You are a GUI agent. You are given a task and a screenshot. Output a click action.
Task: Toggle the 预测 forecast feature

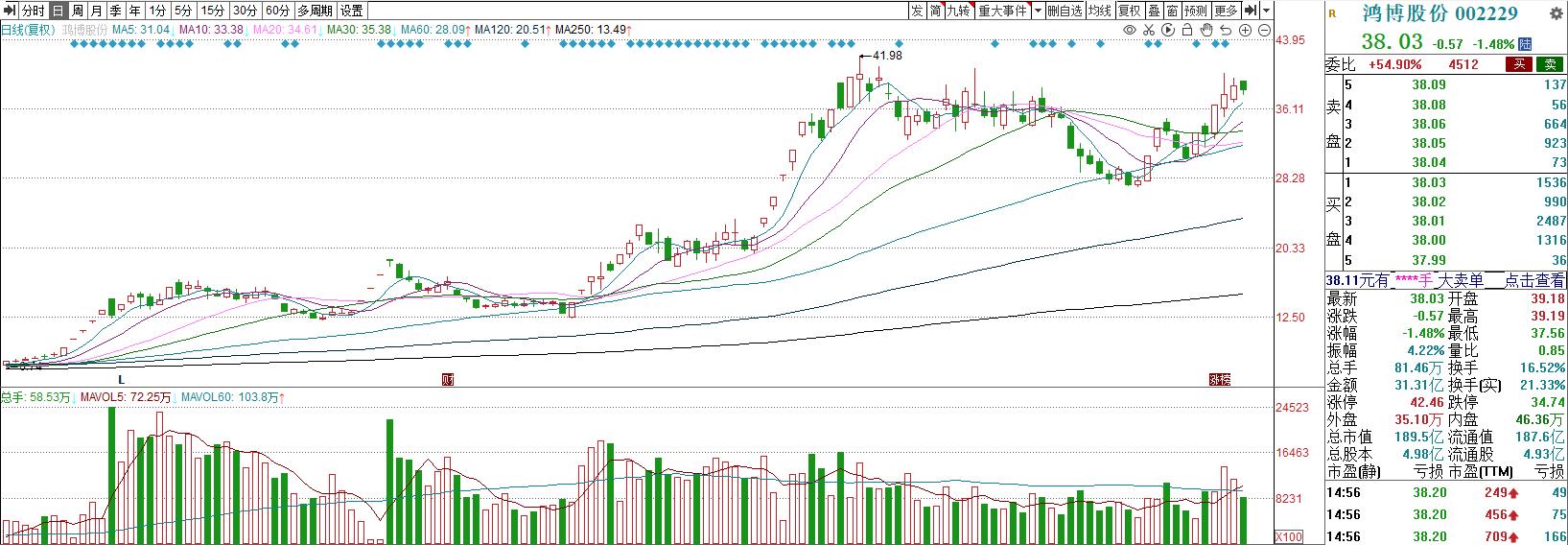pyautogui.click(x=1195, y=11)
